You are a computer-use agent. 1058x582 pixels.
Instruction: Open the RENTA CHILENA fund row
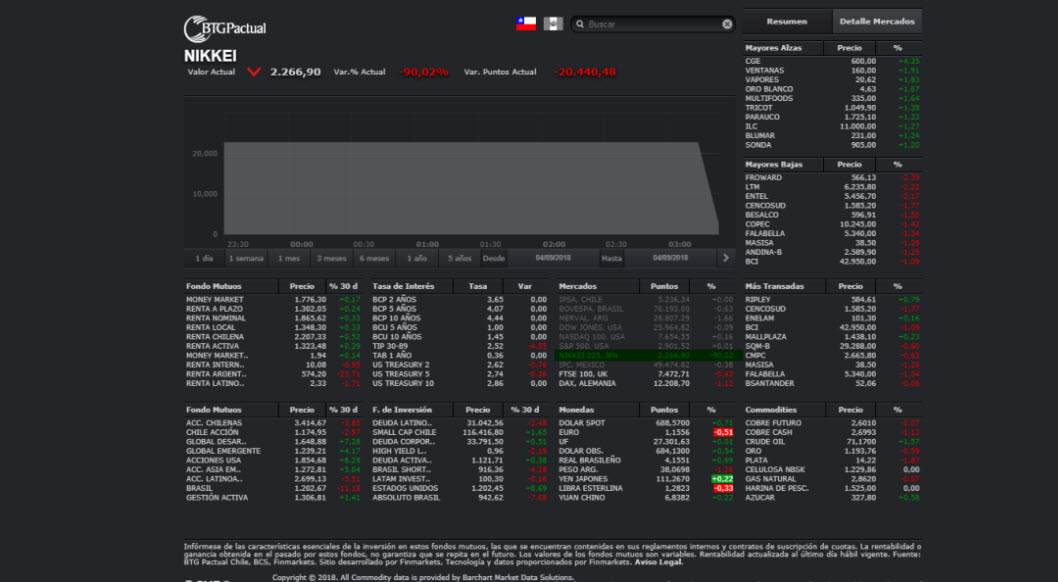pyautogui.click(x=273, y=337)
